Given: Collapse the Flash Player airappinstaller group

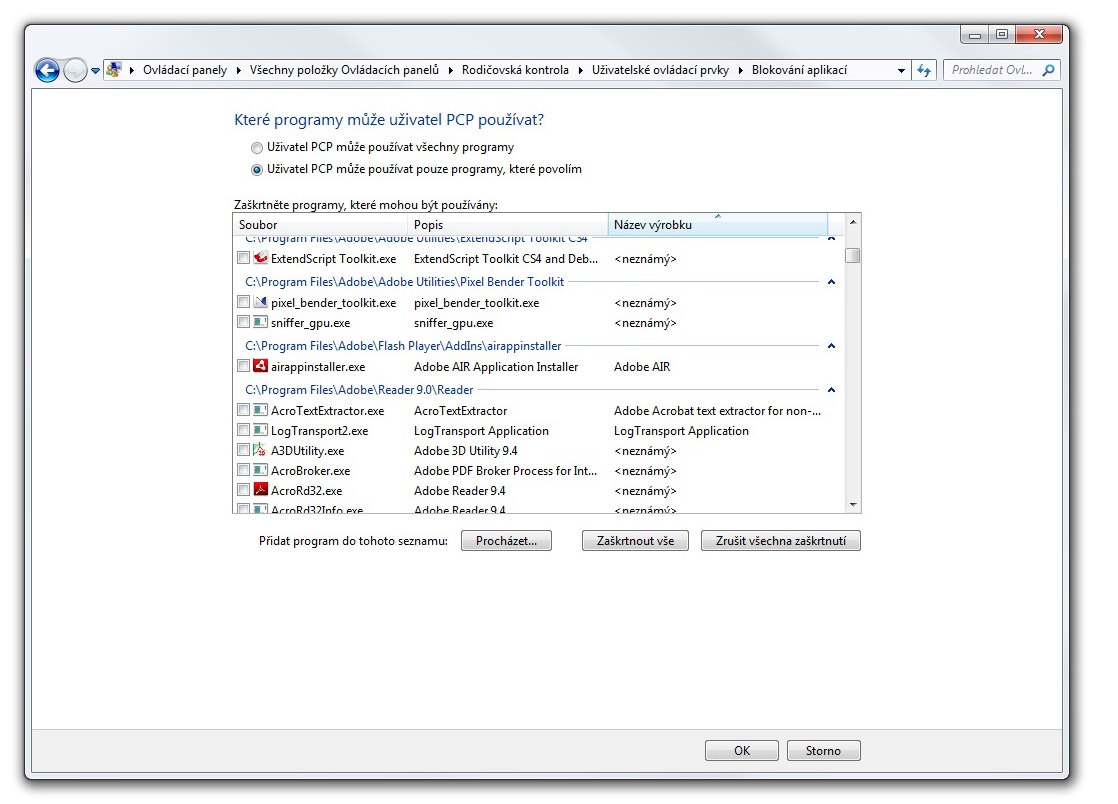Looking at the screenshot, I should point(831,346).
